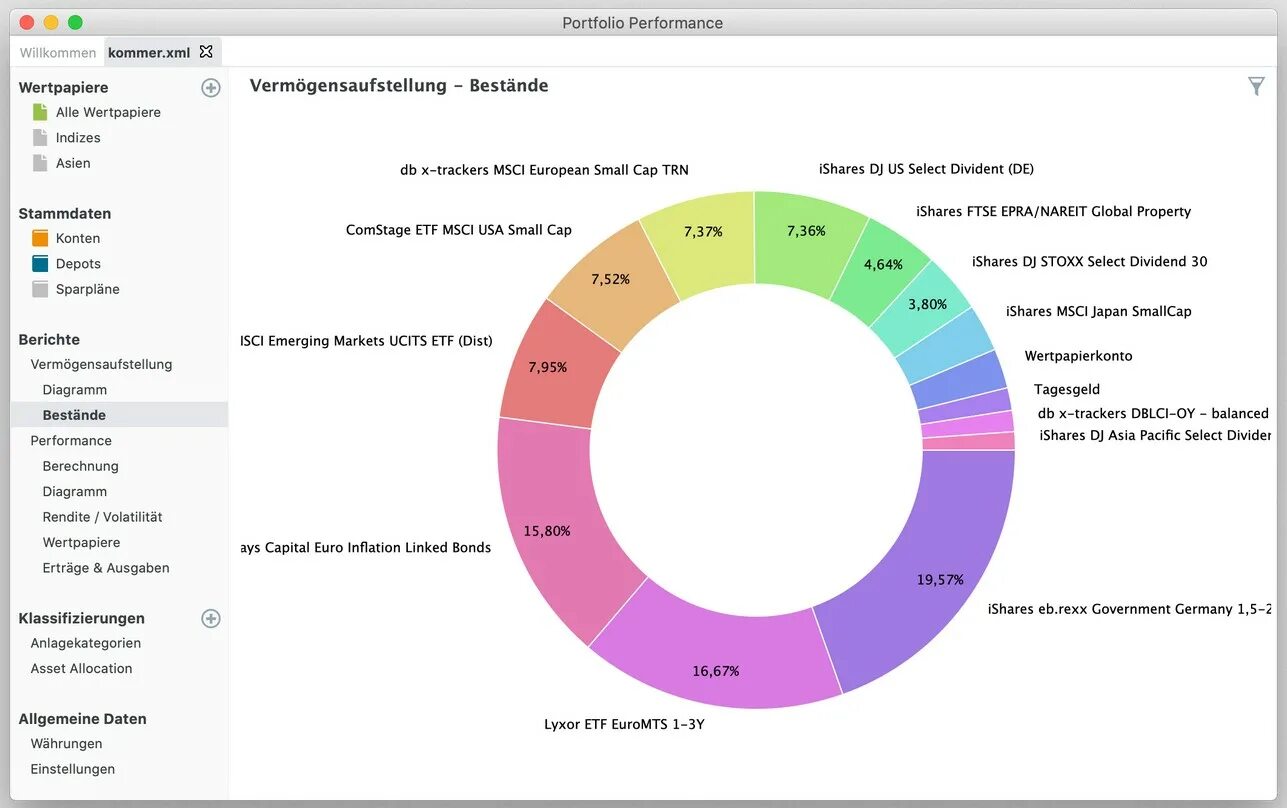This screenshot has height=808, width=1287.
Task: Open Diagramm under Performance
Action: click(74, 491)
